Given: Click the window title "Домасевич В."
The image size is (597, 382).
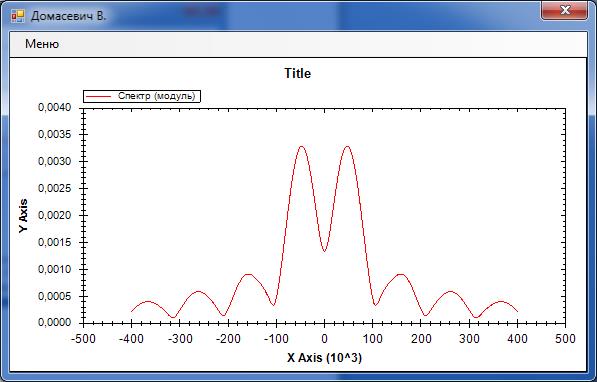Looking at the screenshot, I should 69,16.
